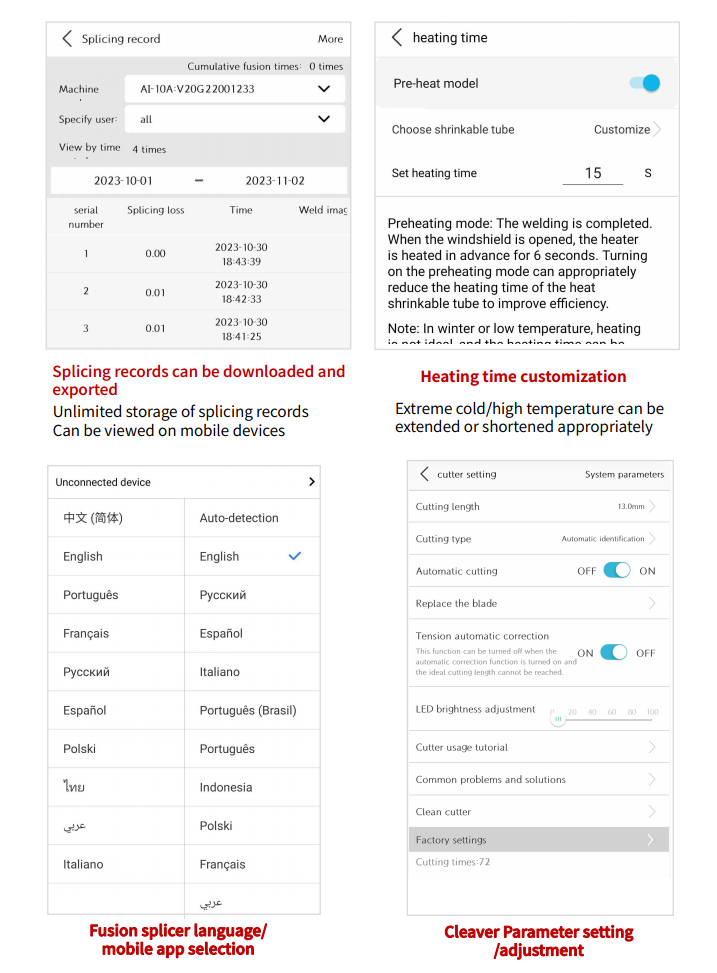Toggle the Automatic cutting switch
The height and width of the screenshot is (973, 717).
click(617, 571)
